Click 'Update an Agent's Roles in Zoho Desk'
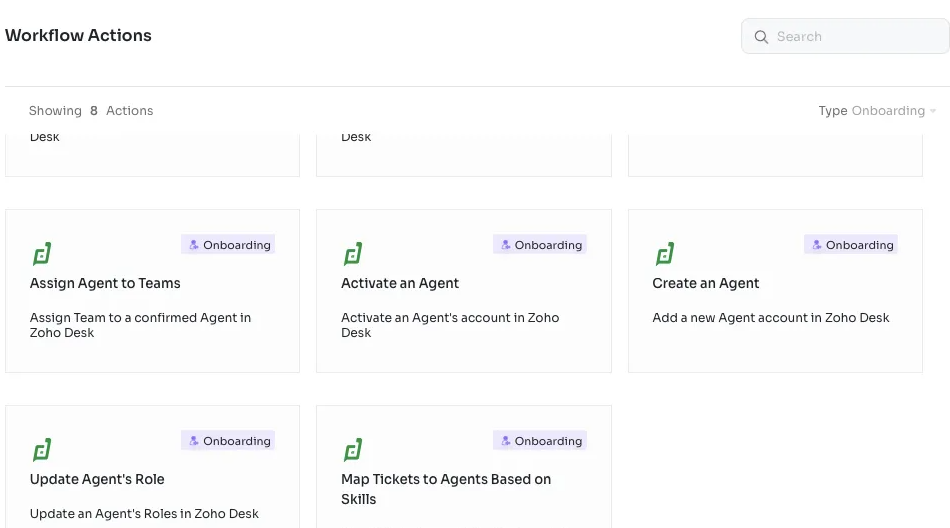The height and width of the screenshot is (528, 950). (x=144, y=513)
